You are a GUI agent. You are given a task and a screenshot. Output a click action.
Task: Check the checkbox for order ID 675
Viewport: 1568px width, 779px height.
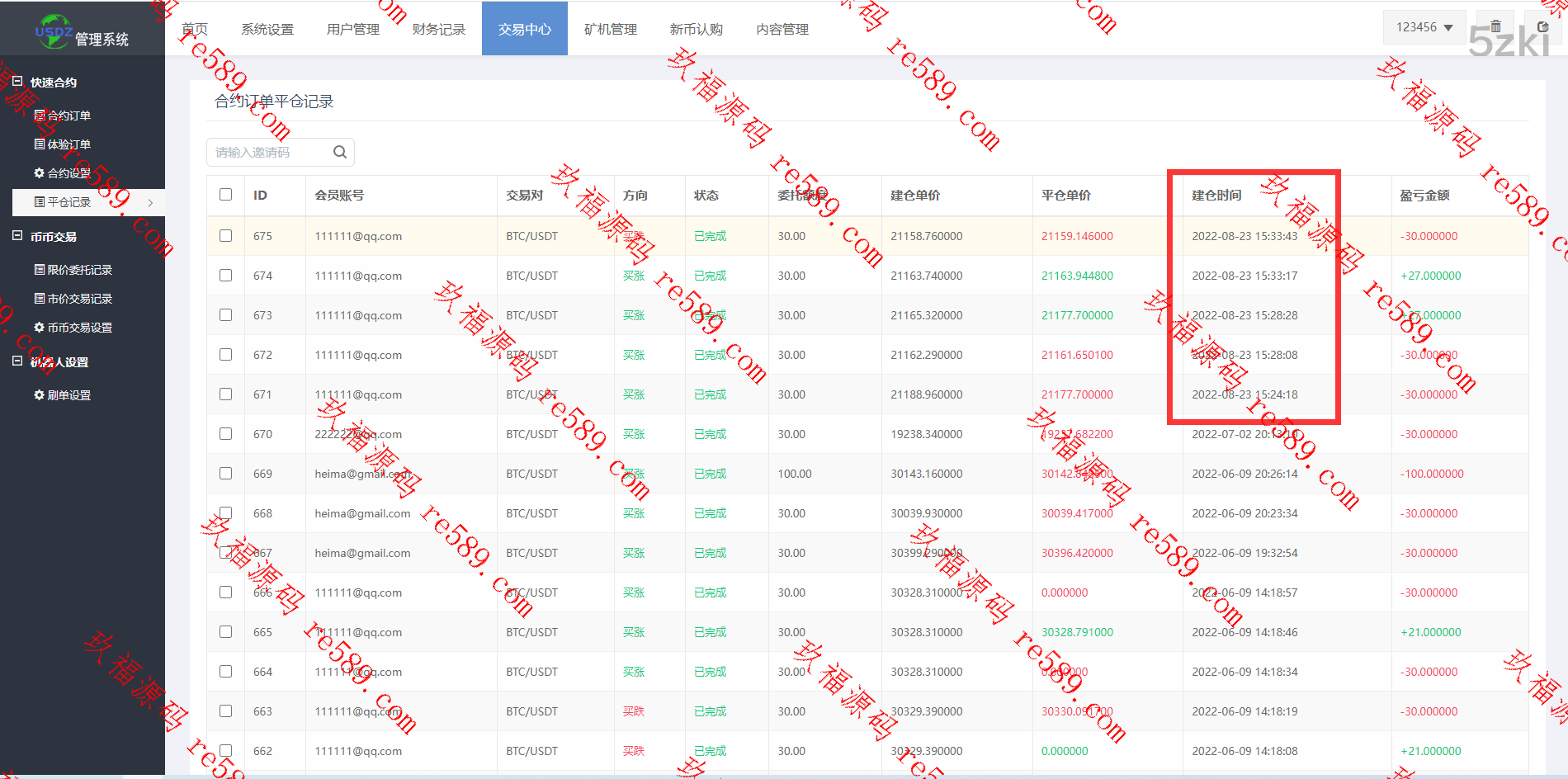click(225, 236)
